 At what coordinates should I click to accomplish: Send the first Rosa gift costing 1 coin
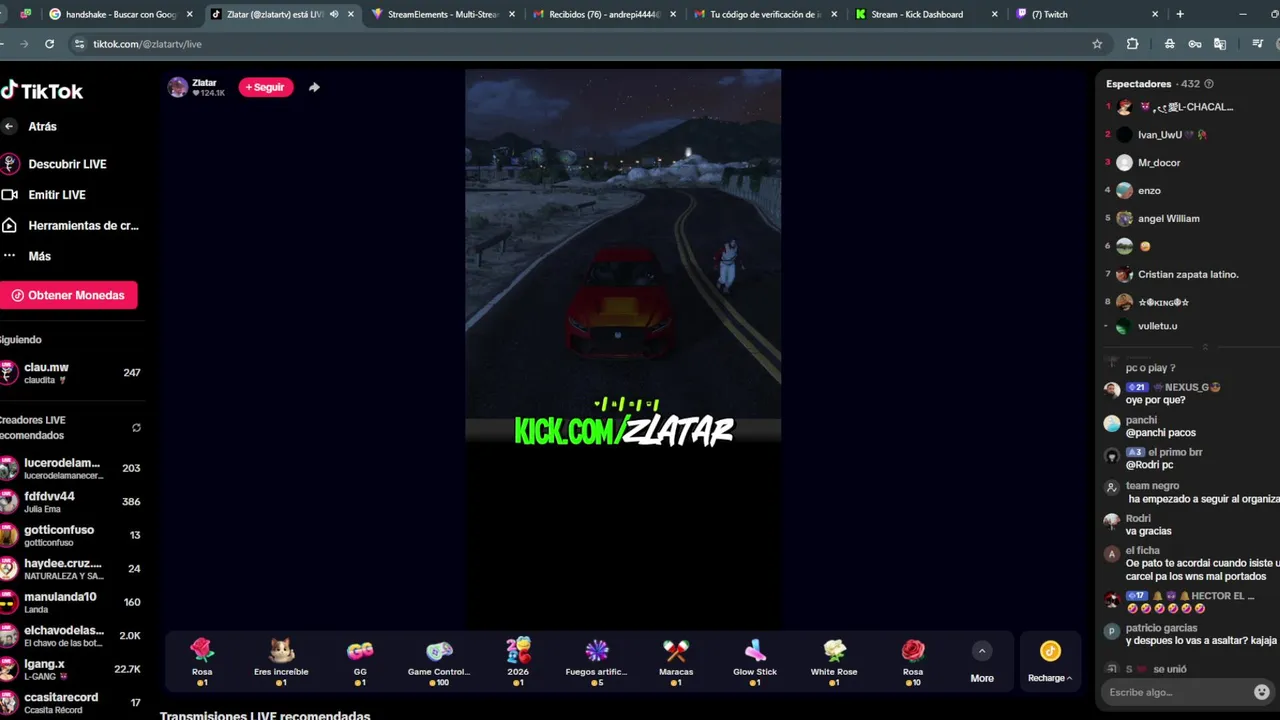(202, 662)
